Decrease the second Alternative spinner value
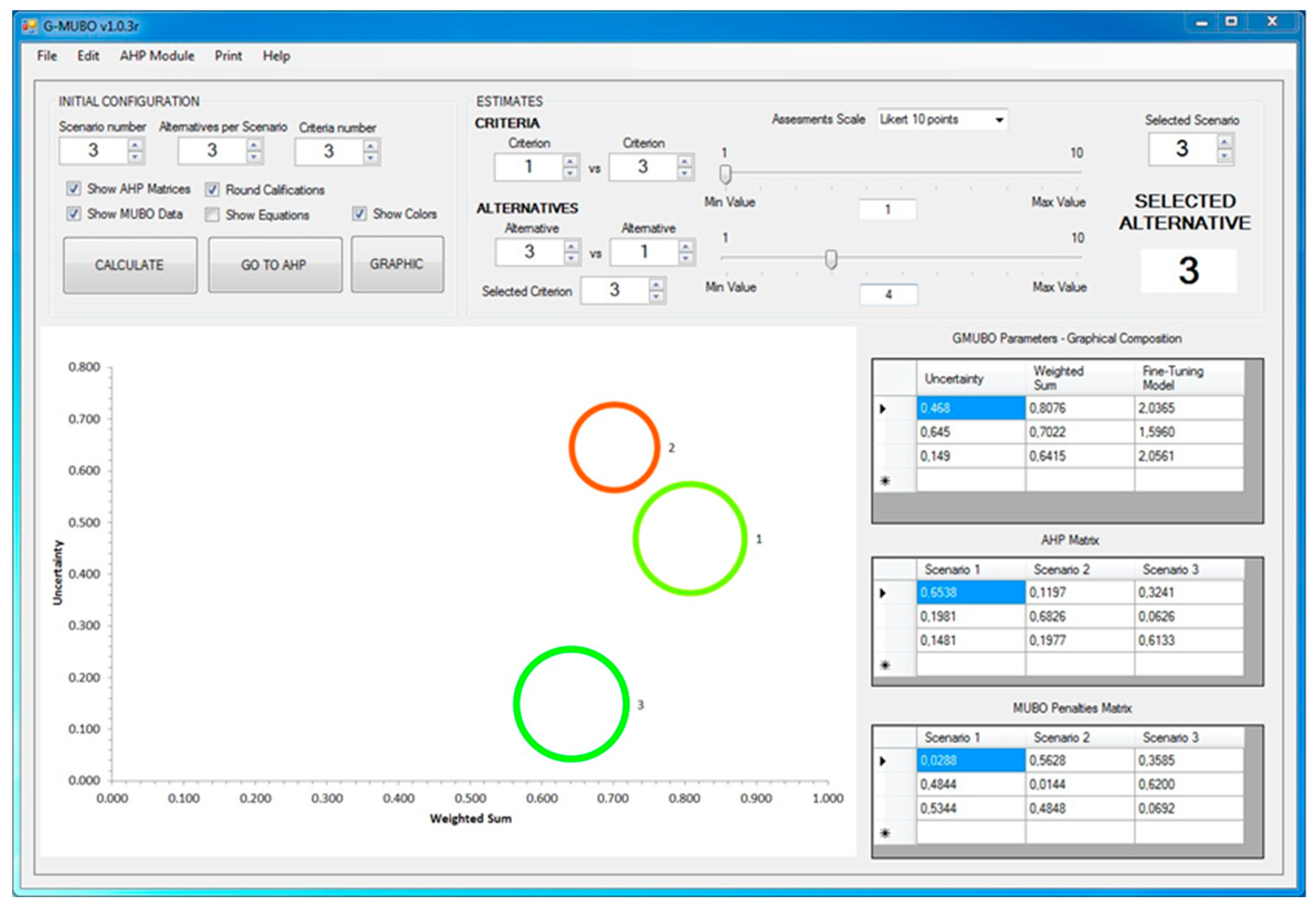 coord(686,258)
